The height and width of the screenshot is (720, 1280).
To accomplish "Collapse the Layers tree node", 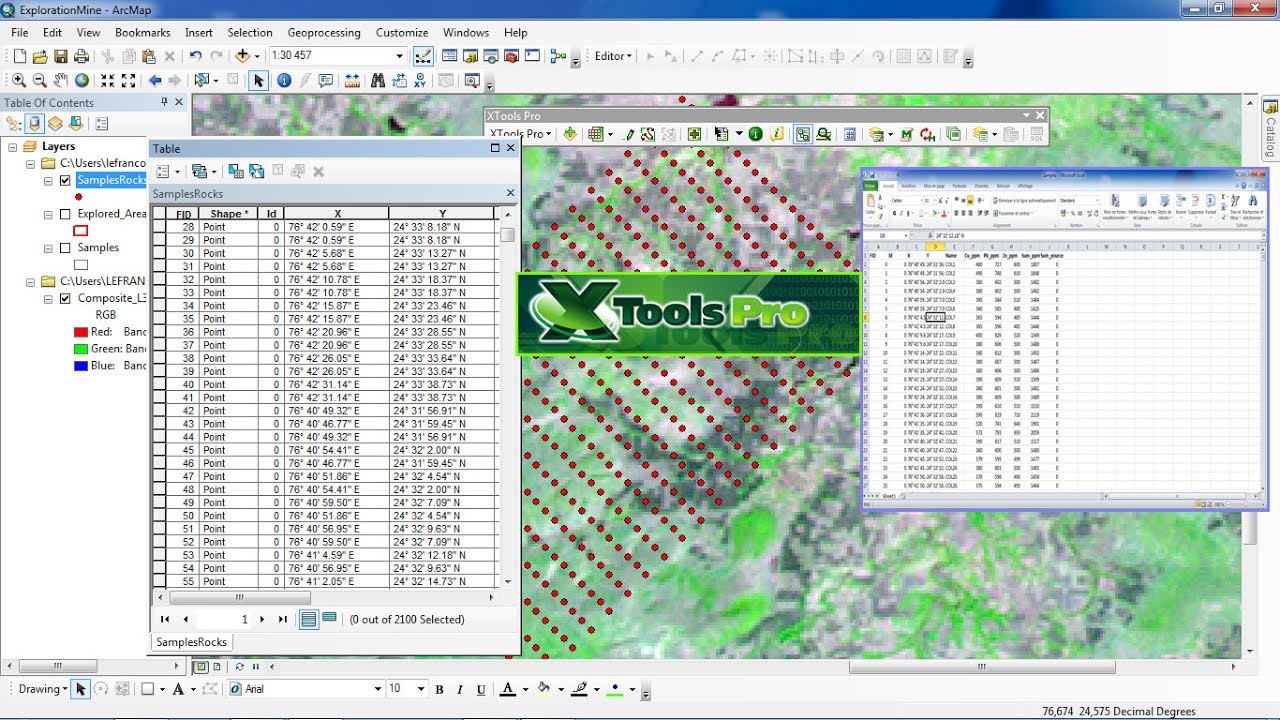I will (x=12, y=147).
